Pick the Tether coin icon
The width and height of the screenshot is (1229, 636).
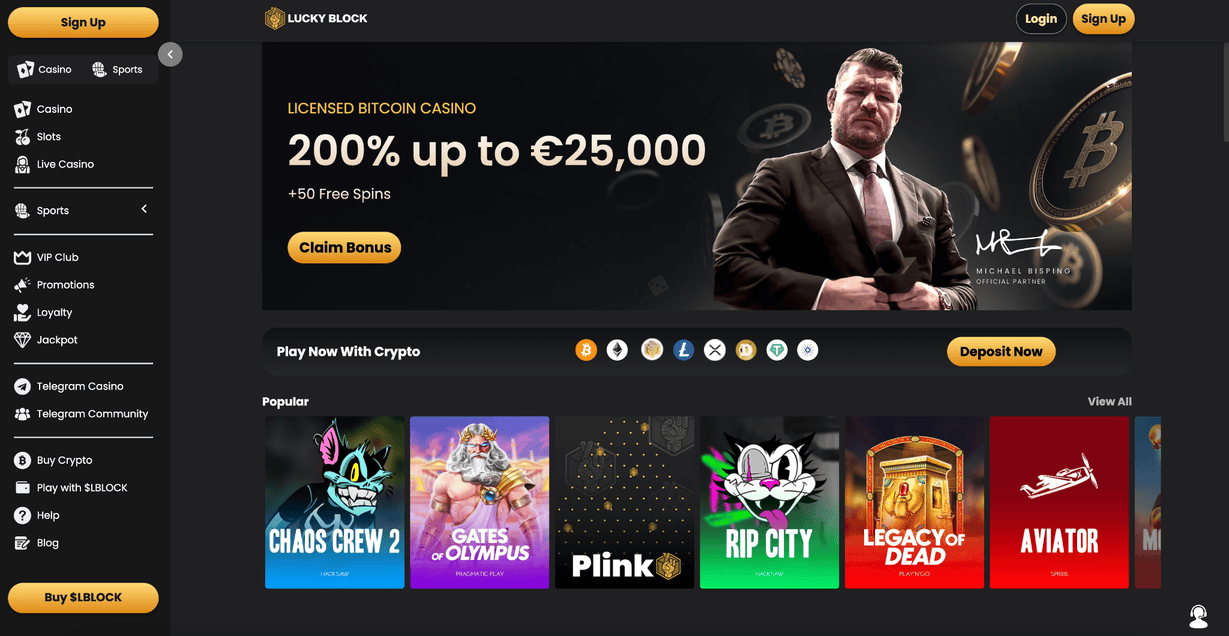point(777,350)
